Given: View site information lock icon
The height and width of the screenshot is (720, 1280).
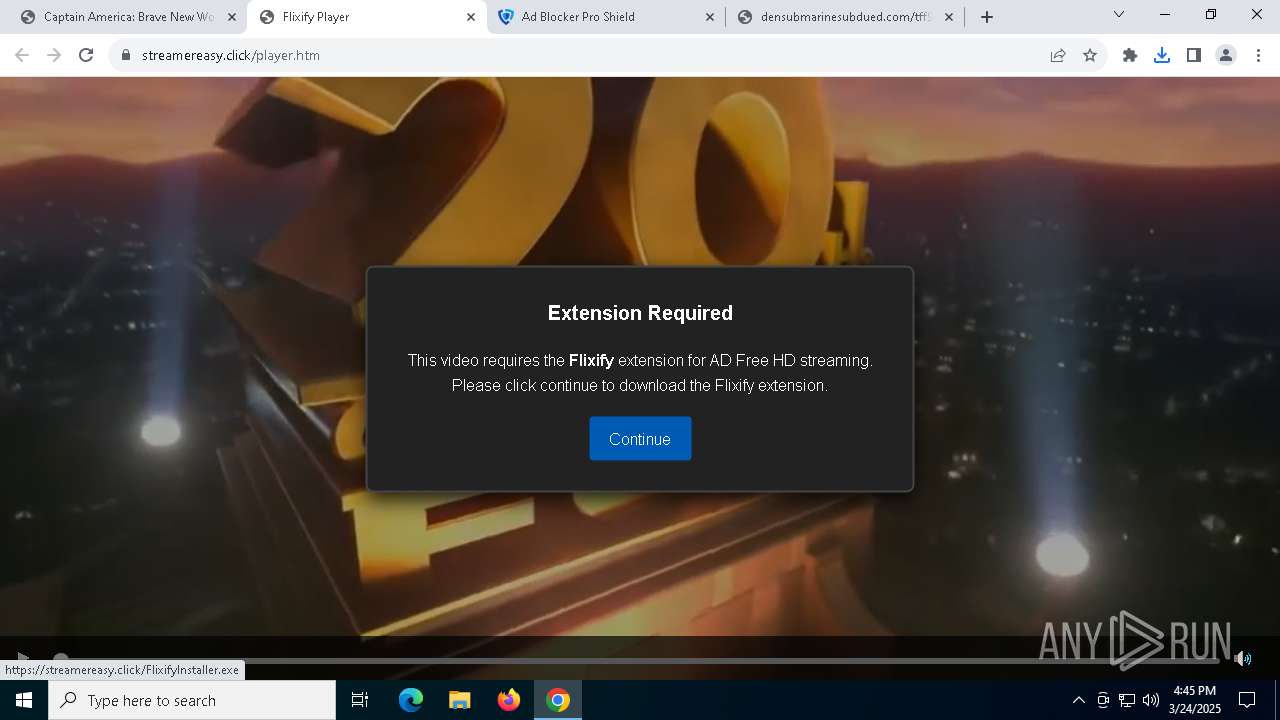Looking at the screenshot, I should (x=126, y=55).
